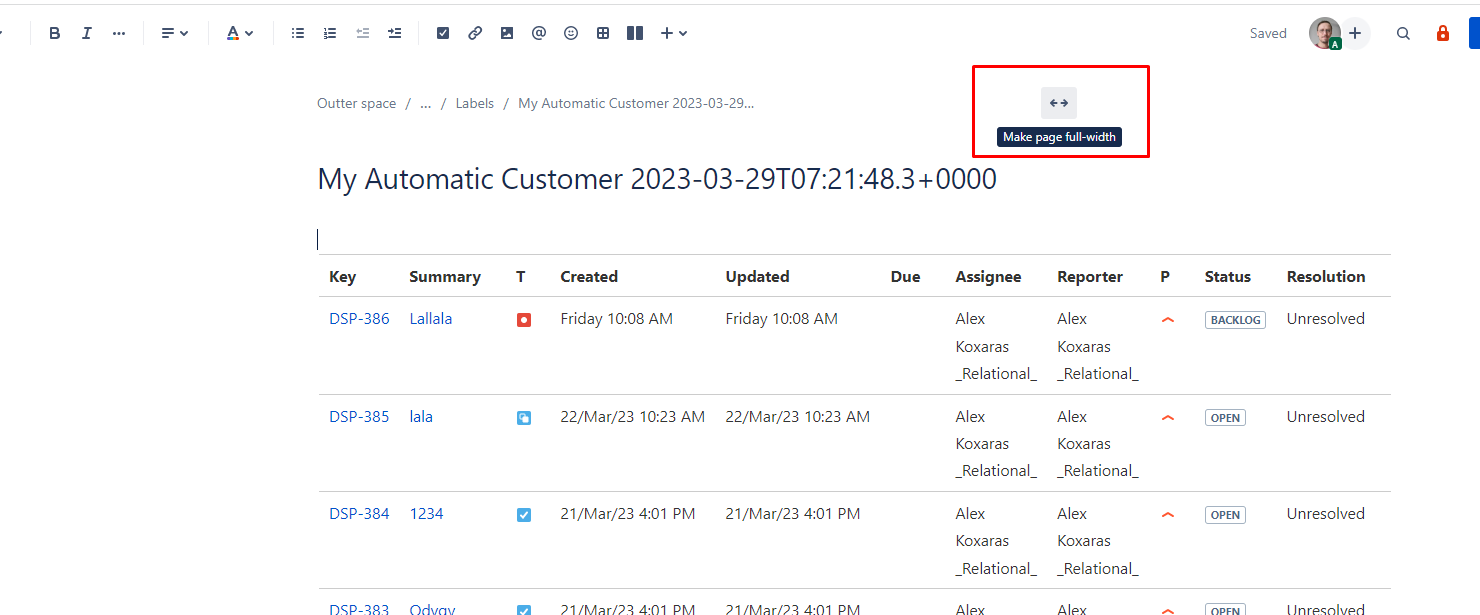Toggle italic formatting
This screenshot has height=615, width=1480.
[87, 32]
